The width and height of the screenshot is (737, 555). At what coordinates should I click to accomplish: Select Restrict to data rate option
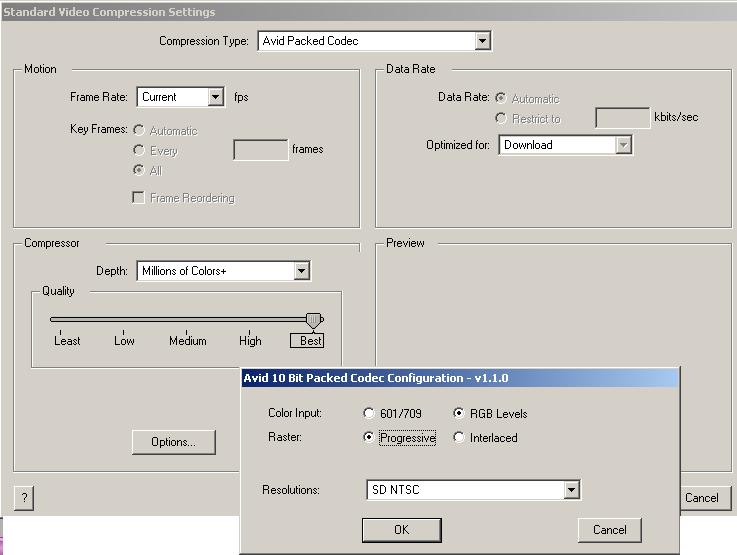click(x=501, y=118)
